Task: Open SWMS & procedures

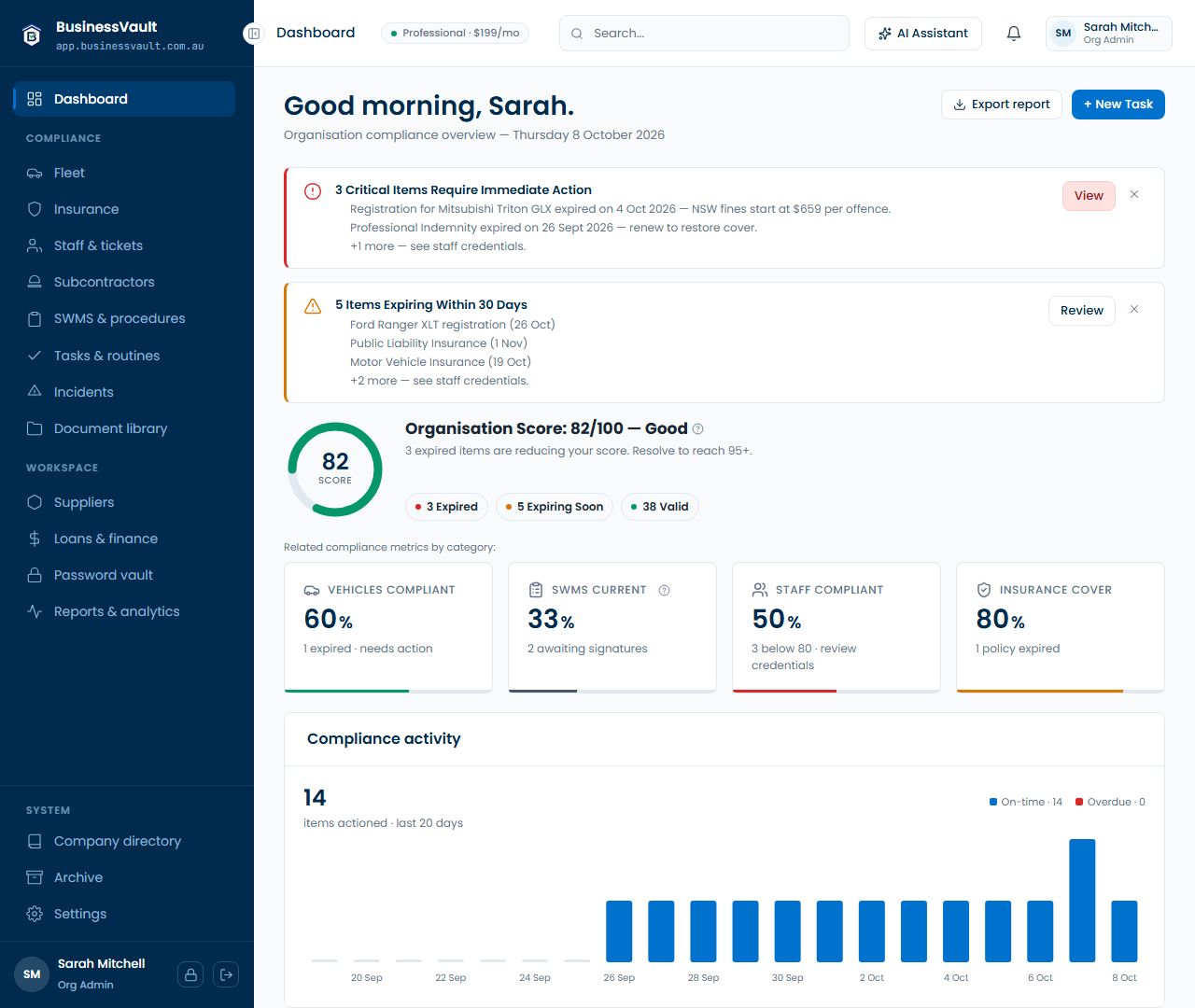Action: pos(124,318)
